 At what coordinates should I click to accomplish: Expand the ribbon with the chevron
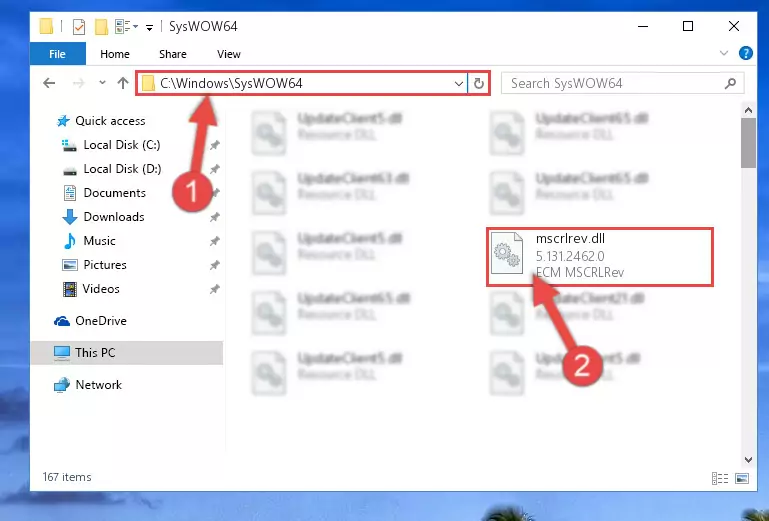coord(724,53)
